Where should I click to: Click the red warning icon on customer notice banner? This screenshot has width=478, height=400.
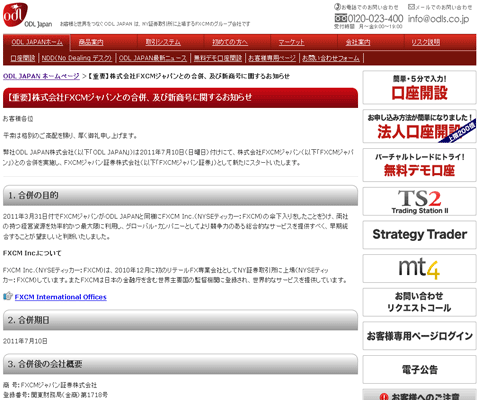[384, 397]
